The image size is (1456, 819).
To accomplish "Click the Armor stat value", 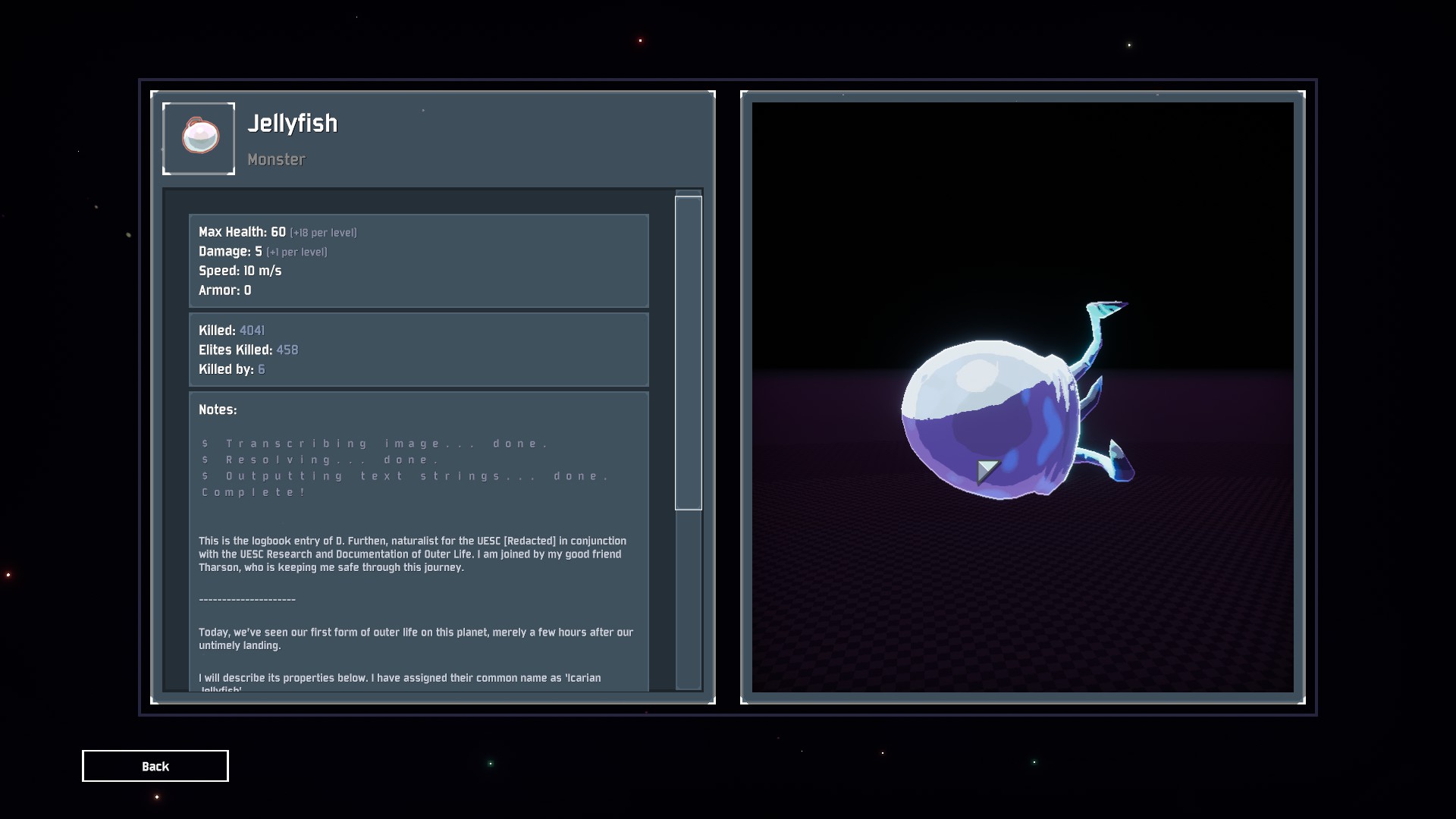I will (x=247, y=290).
